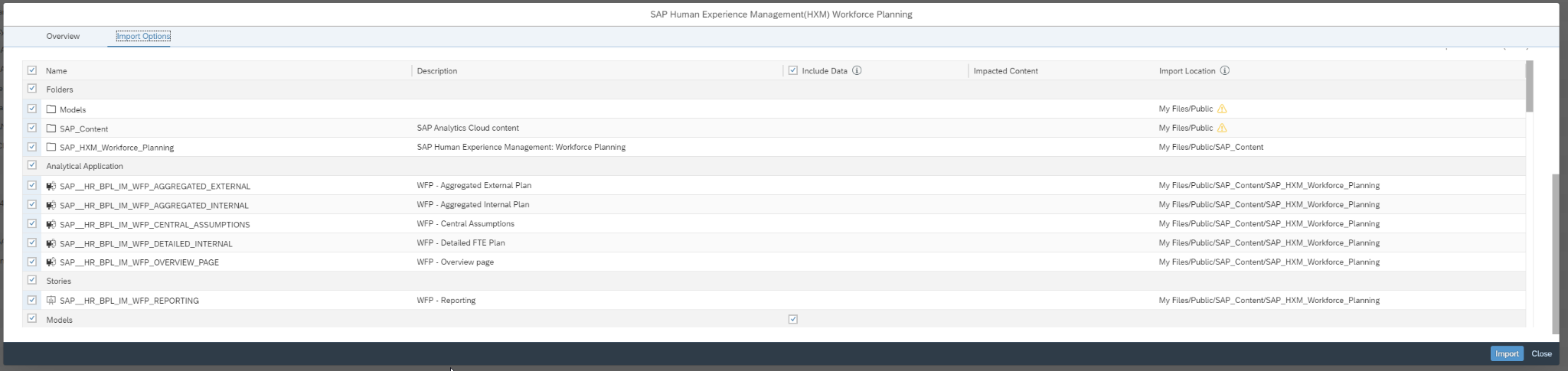Uncheck the WFP_DETAILED_INTERNAL row checkbox
Screen dimensions: 1568x371
32,242
